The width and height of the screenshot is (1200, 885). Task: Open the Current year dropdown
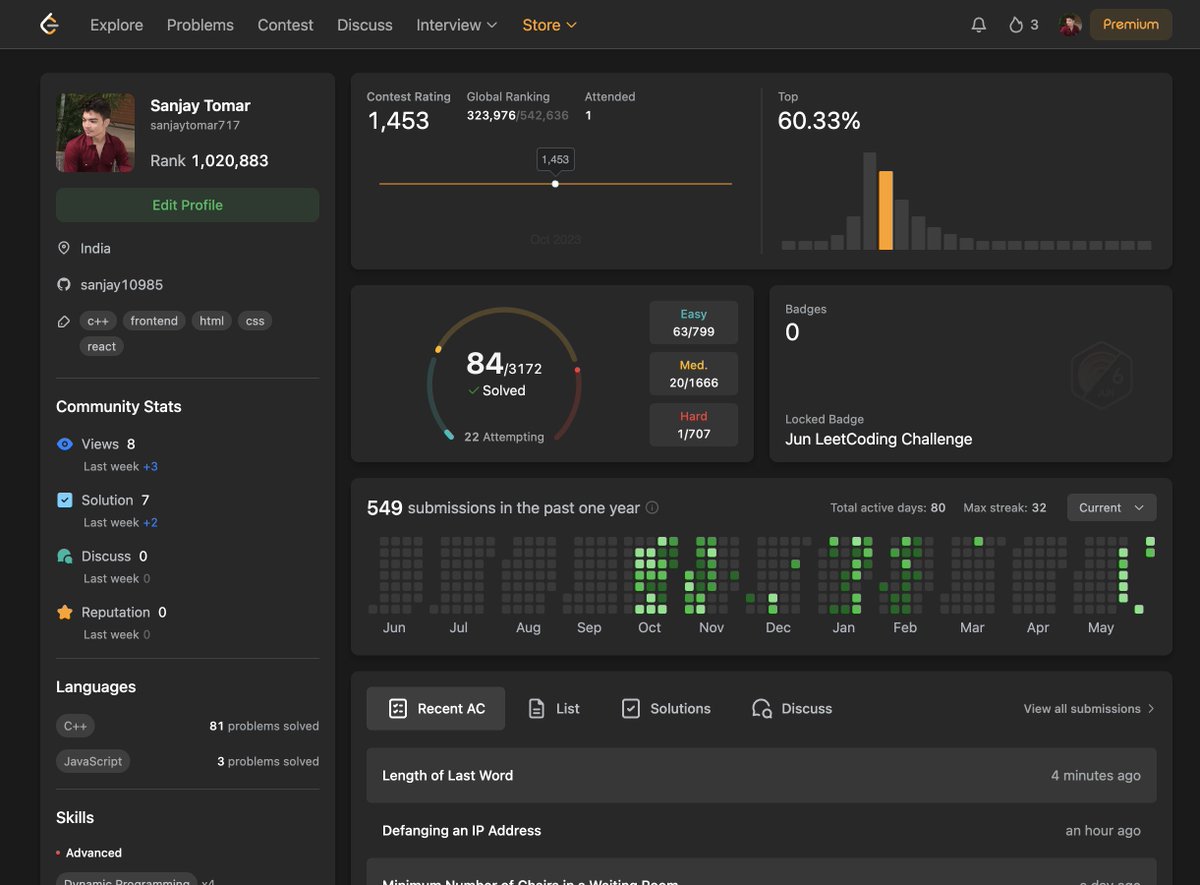(1112, 508)
